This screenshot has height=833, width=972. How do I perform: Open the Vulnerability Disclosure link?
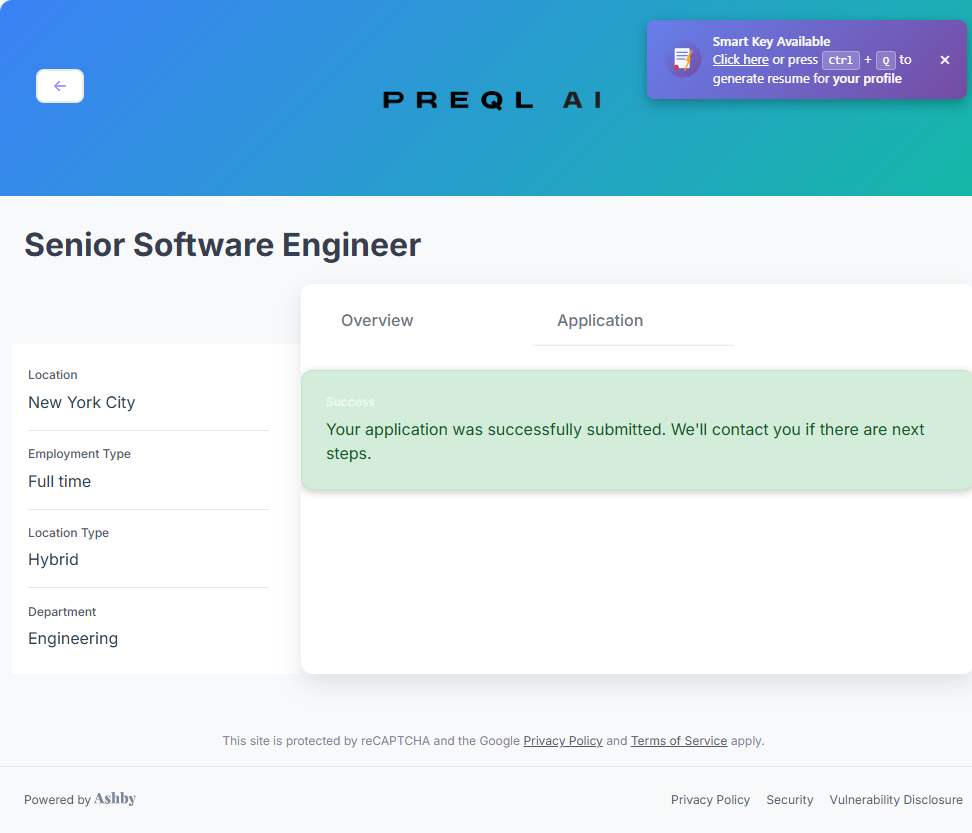896,800
